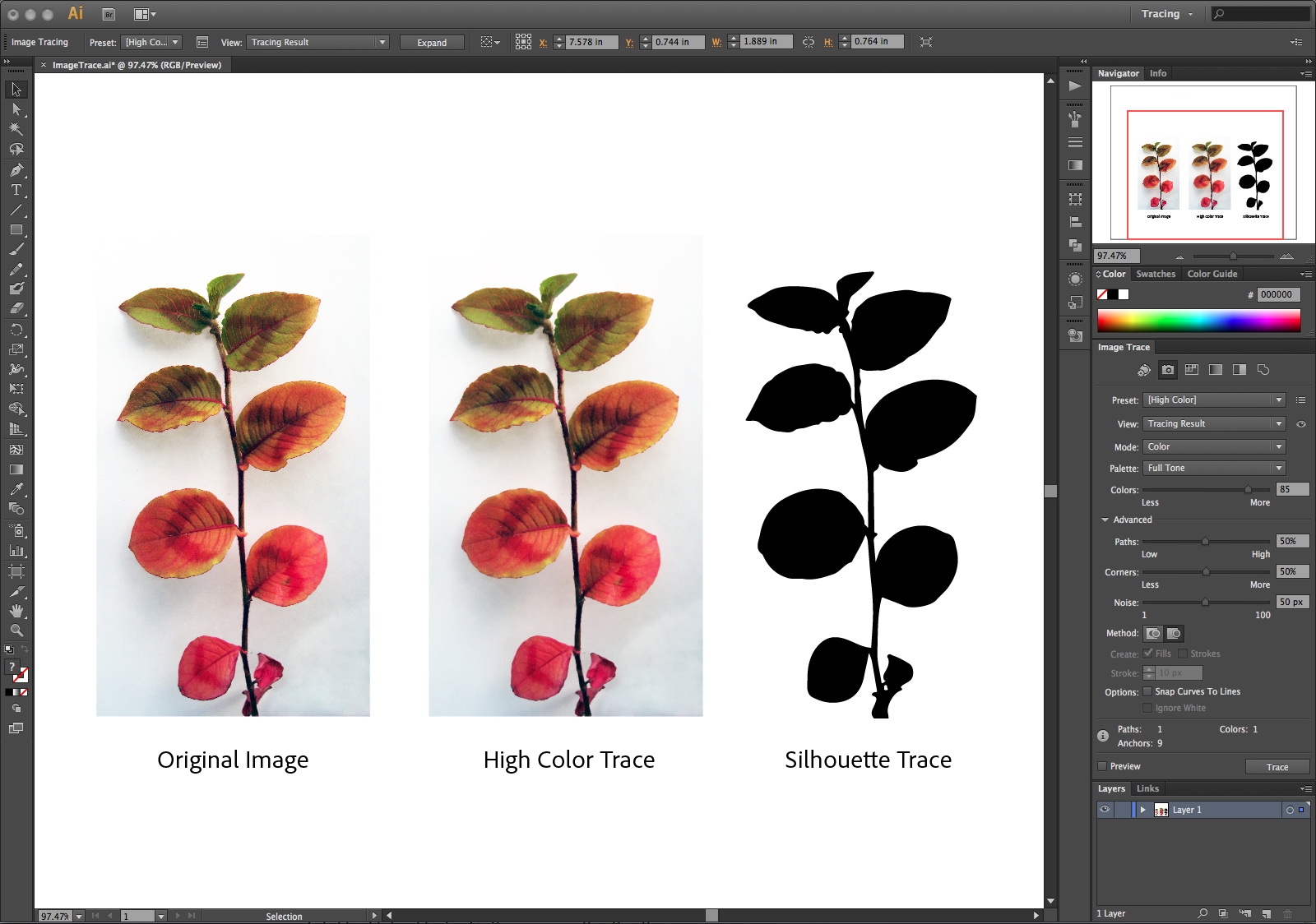Enable Snap Curves To Lines option
The image size is (1316, 924).
1147,691
